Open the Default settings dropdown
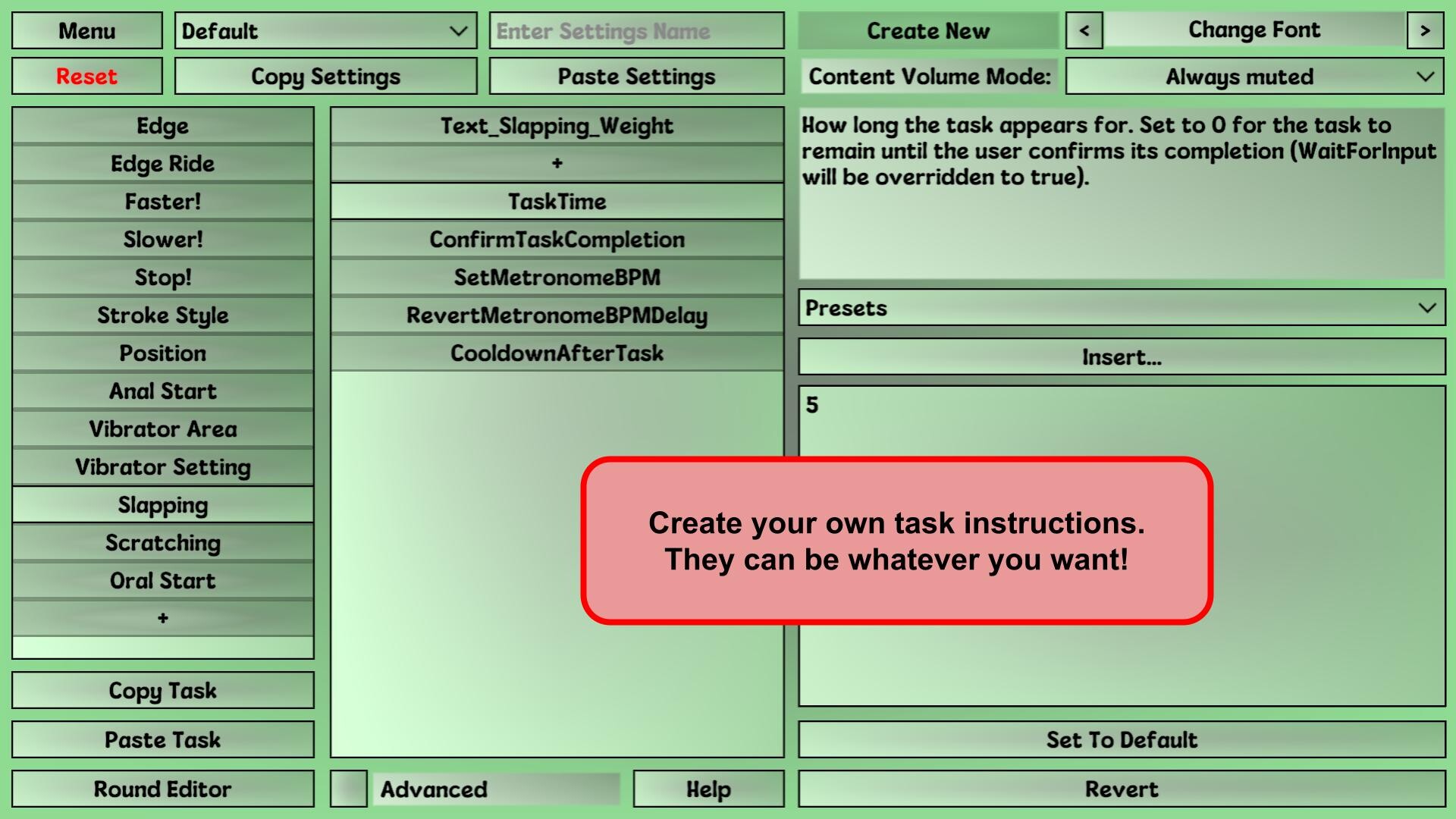1456x819 pixels. click(325, 30)
